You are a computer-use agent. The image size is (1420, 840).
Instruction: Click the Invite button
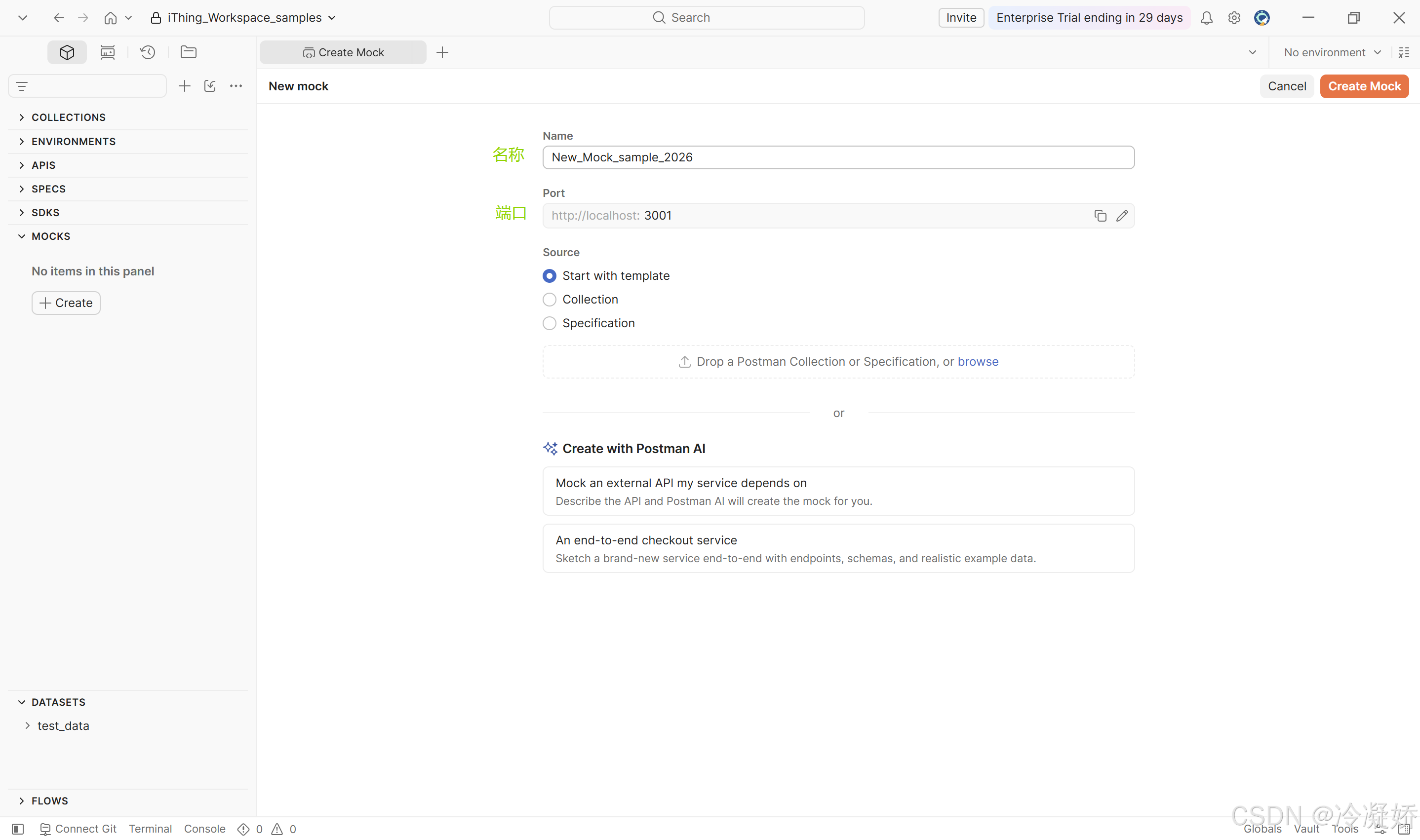[x=961, y=18]
